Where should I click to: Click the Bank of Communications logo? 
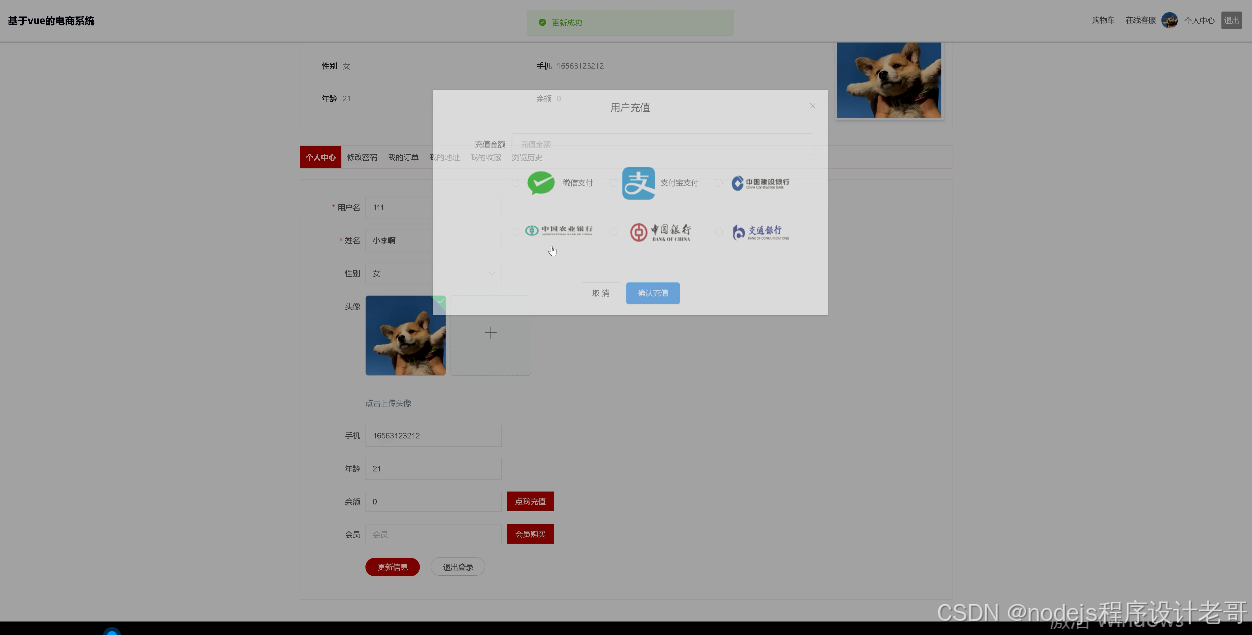(x=761, y=232)
